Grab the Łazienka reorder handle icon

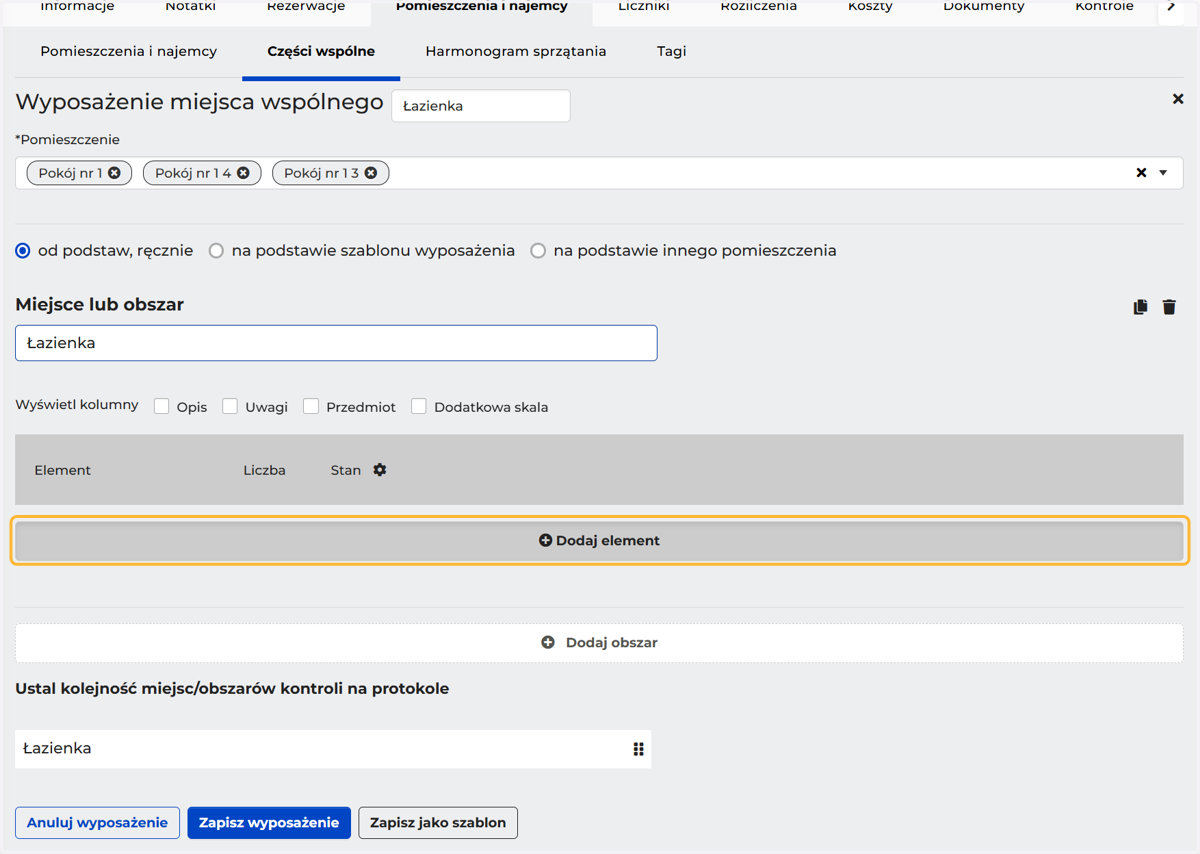tap(638, 749)
